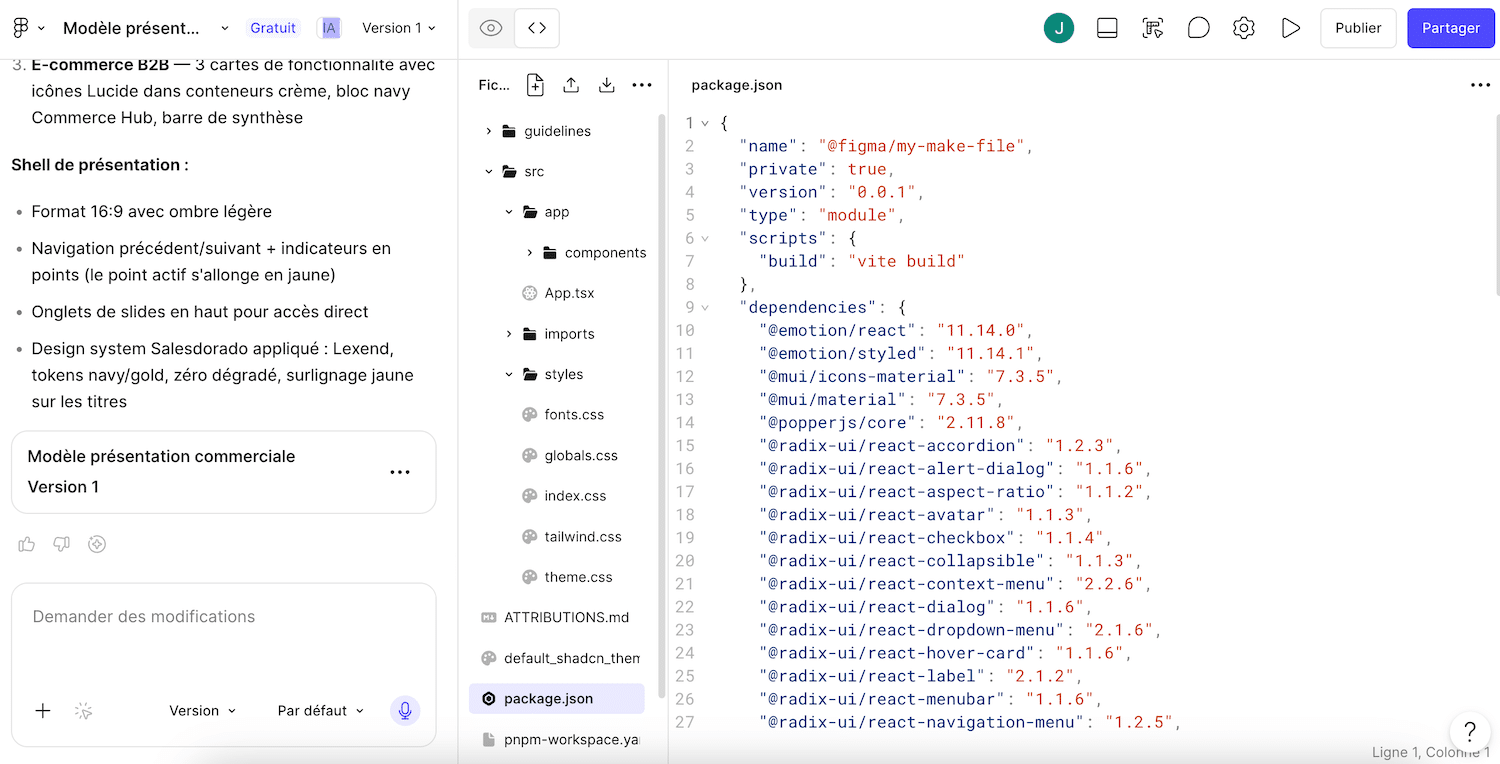
Task: Select package.json in the file tree
Action: 557,699
